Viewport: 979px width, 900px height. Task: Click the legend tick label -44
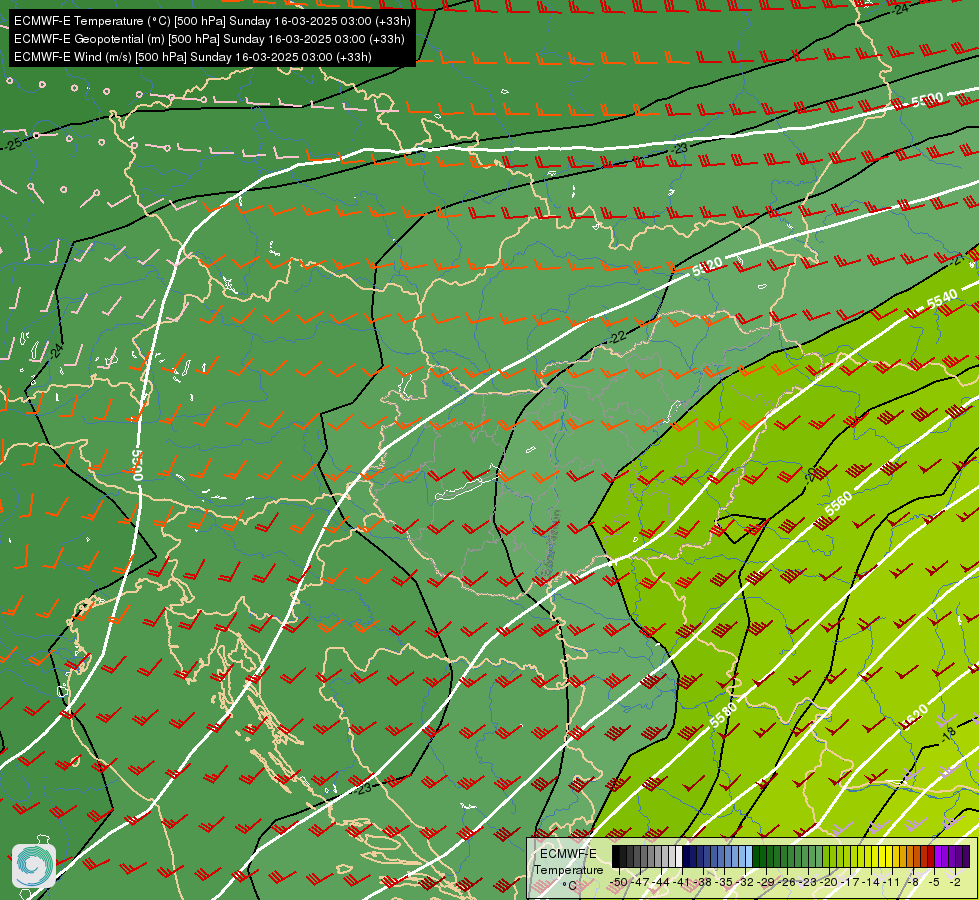point(660,882)
